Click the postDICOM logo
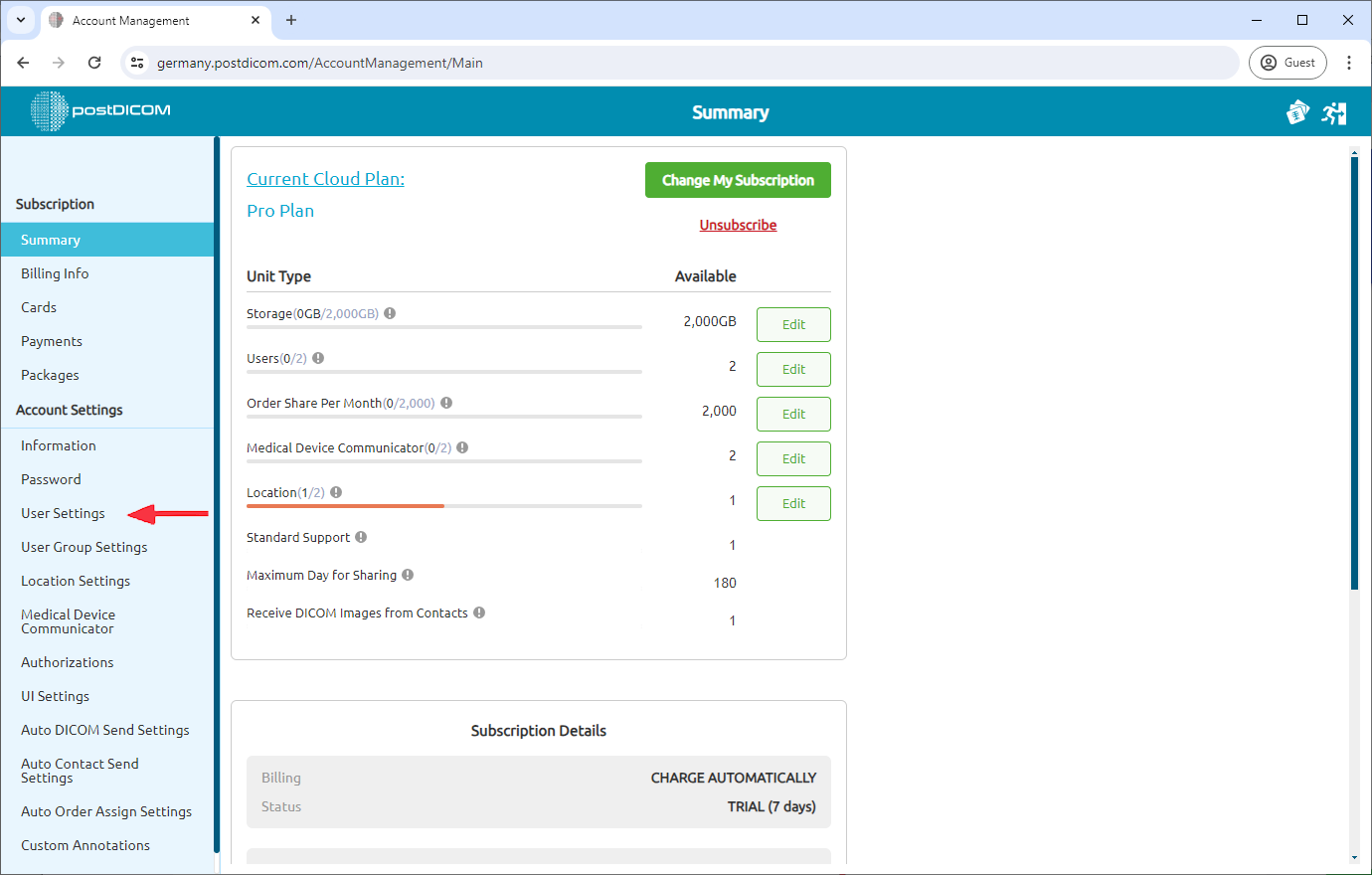 pyautogui.click(x=99, y=110)
